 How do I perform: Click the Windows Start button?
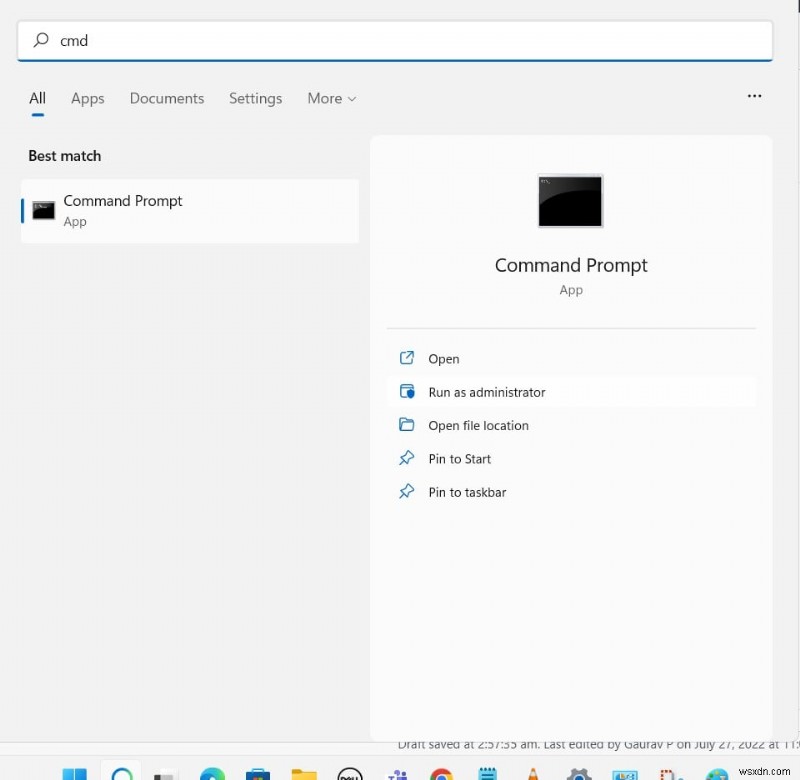tap(74, 774)
